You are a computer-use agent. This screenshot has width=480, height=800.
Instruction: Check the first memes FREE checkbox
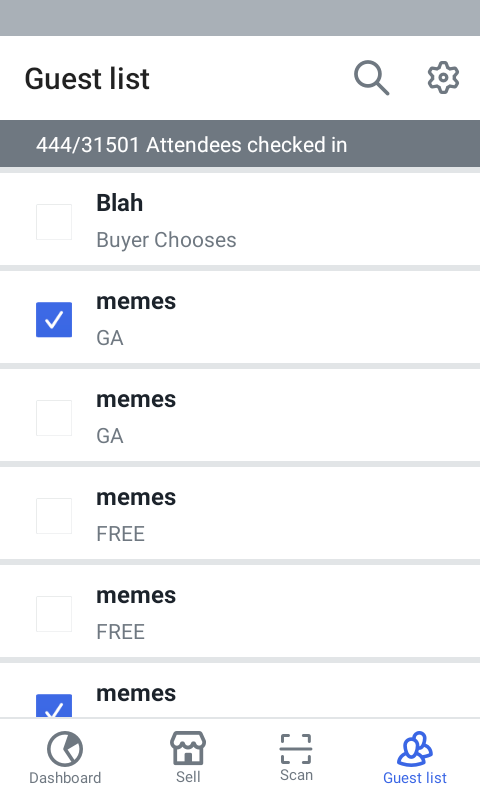(54, 516)
